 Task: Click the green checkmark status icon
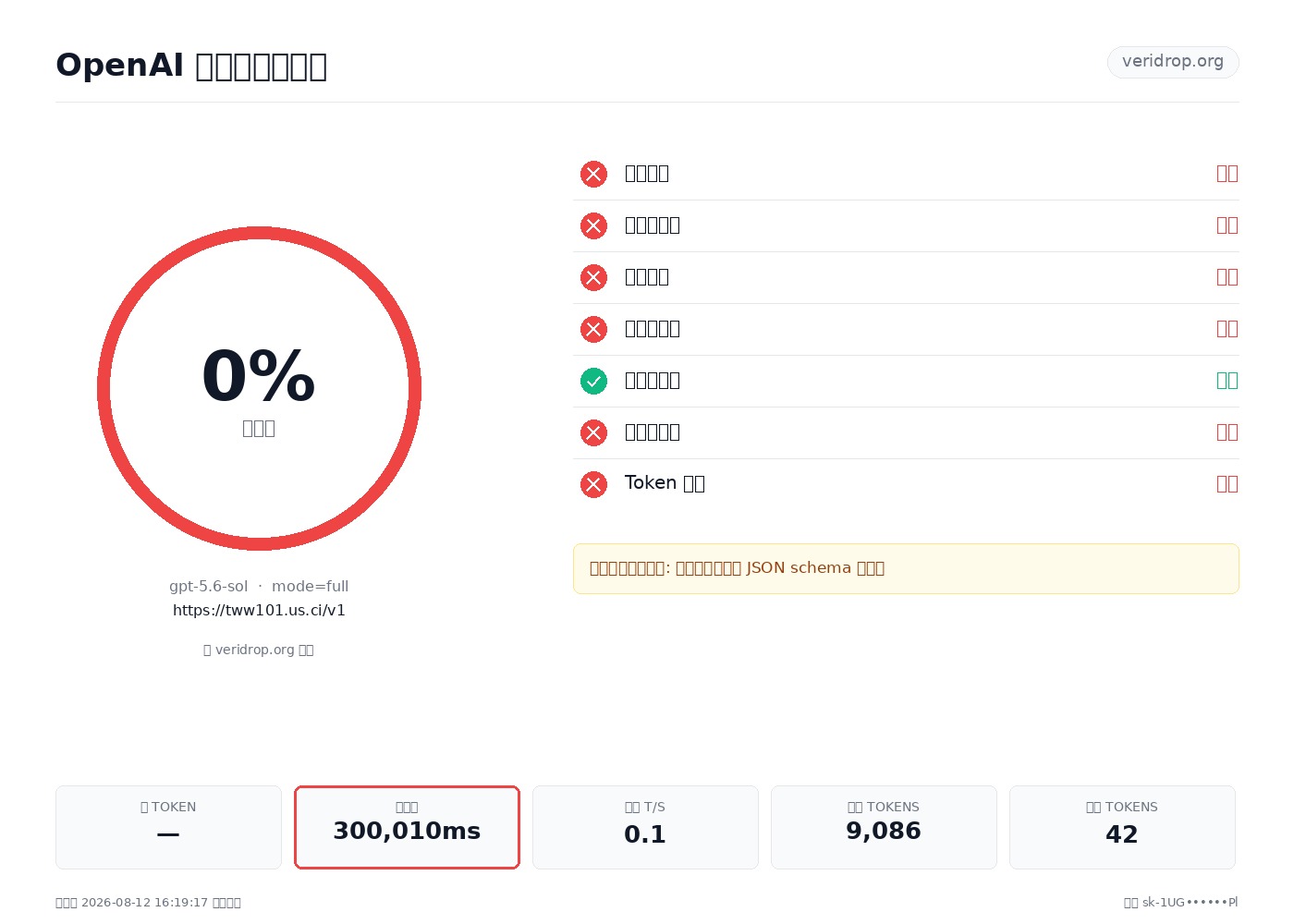pyautogui.click(x=593, y=381)
